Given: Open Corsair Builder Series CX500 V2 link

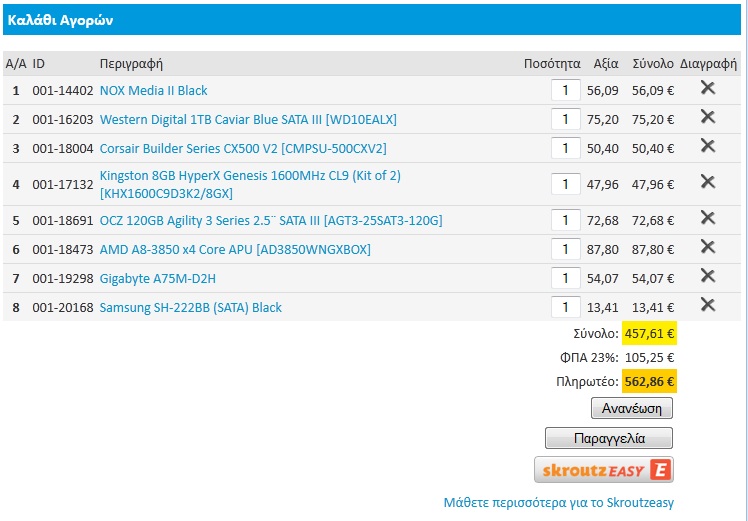Looking at the screenshot, I should point(243,148).
